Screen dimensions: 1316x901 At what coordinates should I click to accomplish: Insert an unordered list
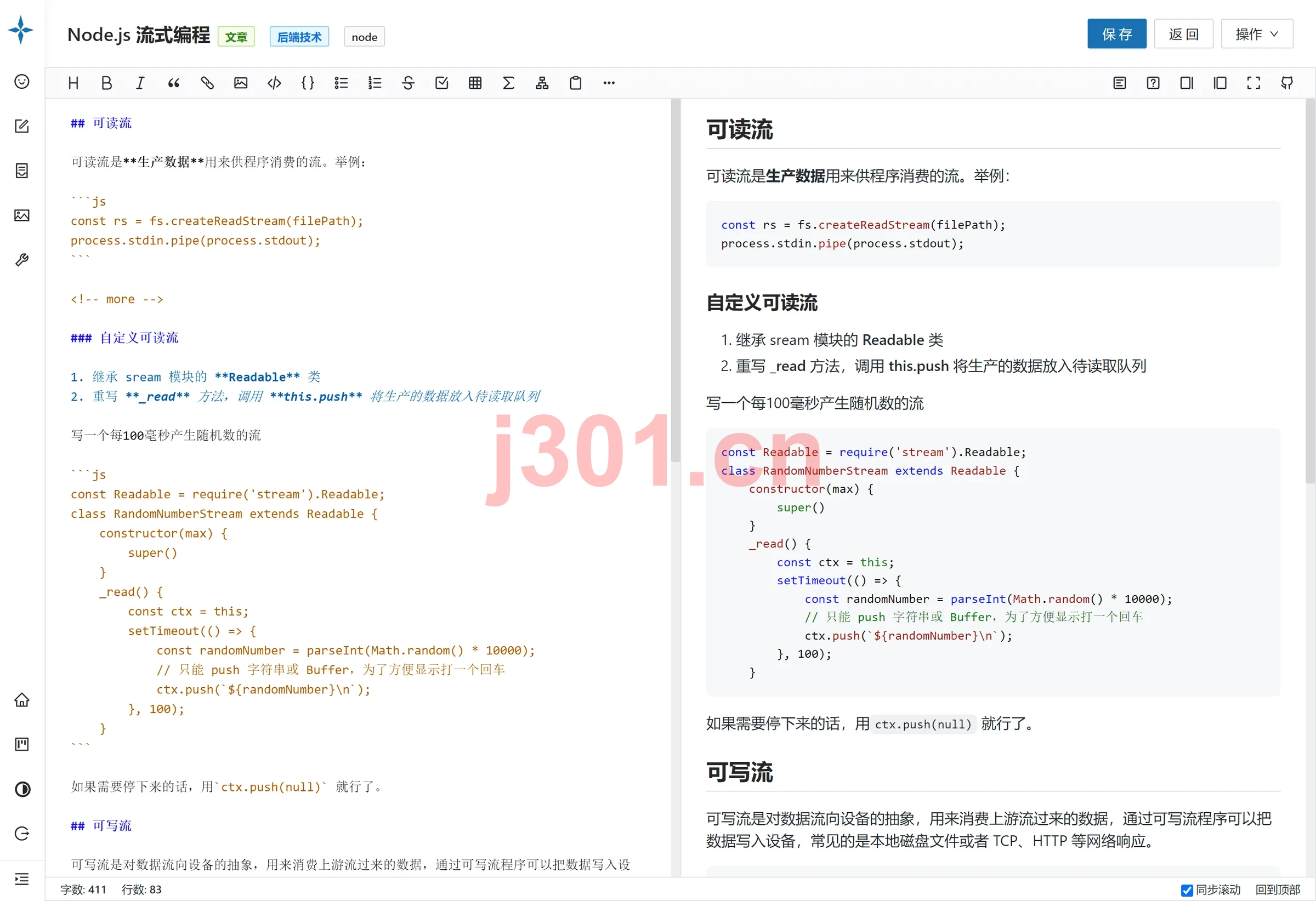click(341, 83)
